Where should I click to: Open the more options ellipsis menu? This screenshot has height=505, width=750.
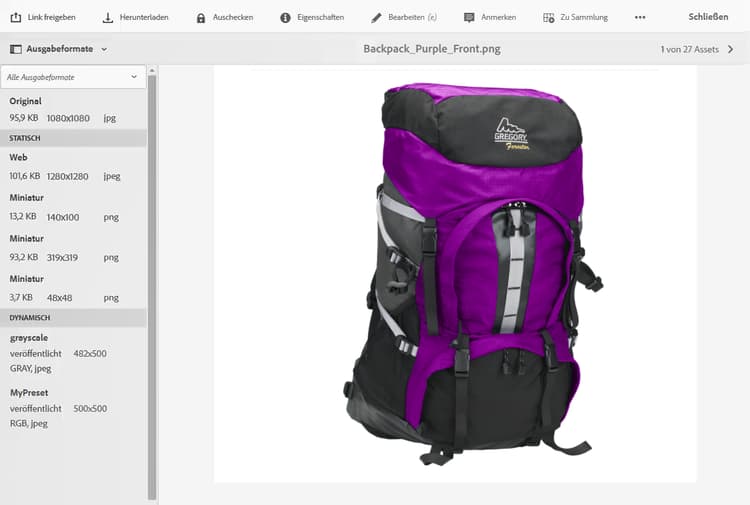point(640,17)
